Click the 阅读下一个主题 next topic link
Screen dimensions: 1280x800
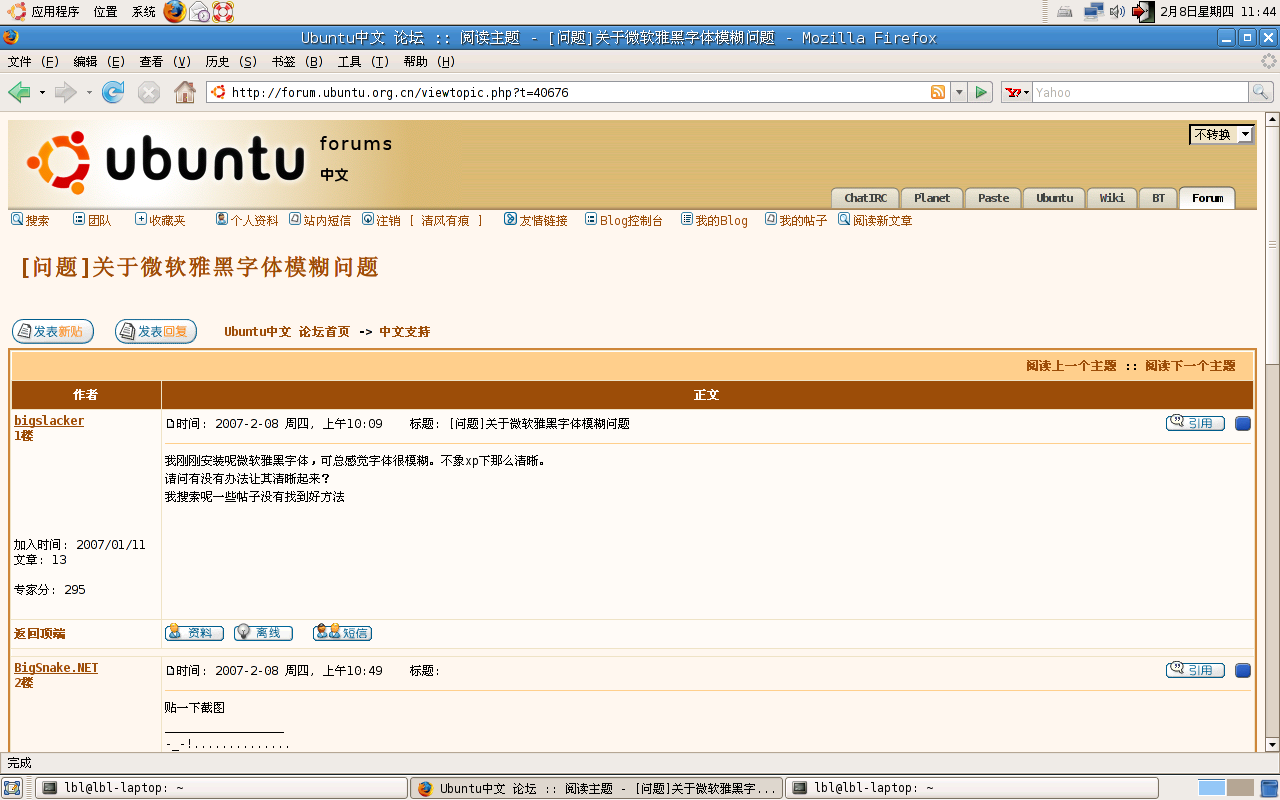(1190, 366)
